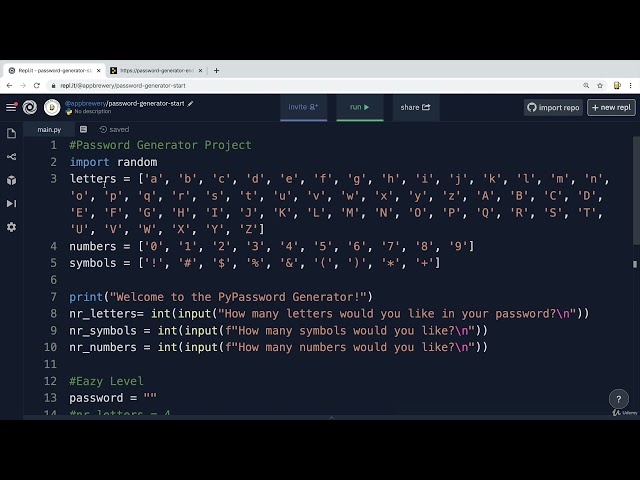This screenshot has width=640, height=480.
Task: Toggle the layout icon next to main.py
Action: pos(83,129)
